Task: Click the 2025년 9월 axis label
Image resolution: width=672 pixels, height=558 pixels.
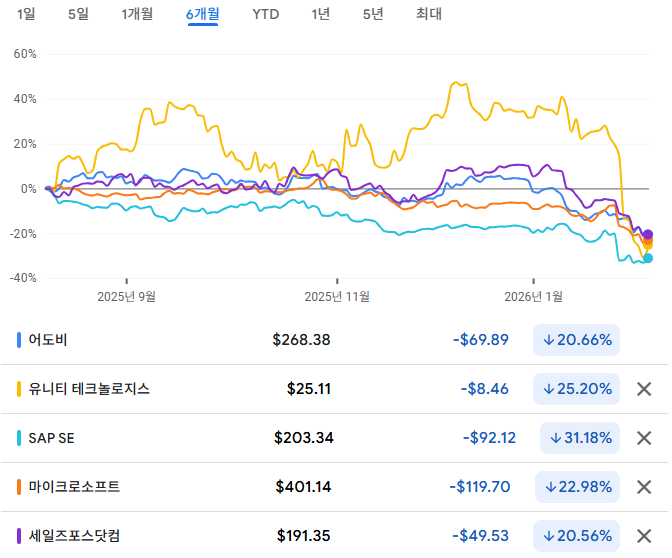Action: [x=126, y=297]
